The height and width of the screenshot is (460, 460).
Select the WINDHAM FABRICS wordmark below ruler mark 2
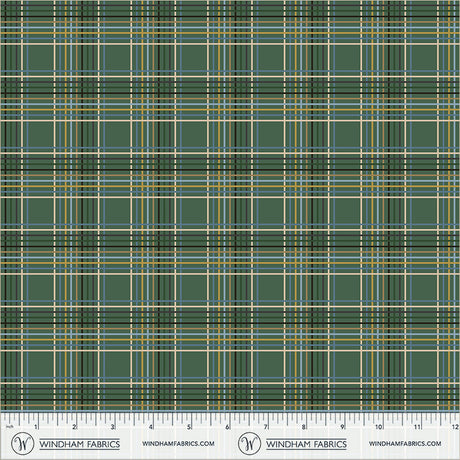(80, 444)
